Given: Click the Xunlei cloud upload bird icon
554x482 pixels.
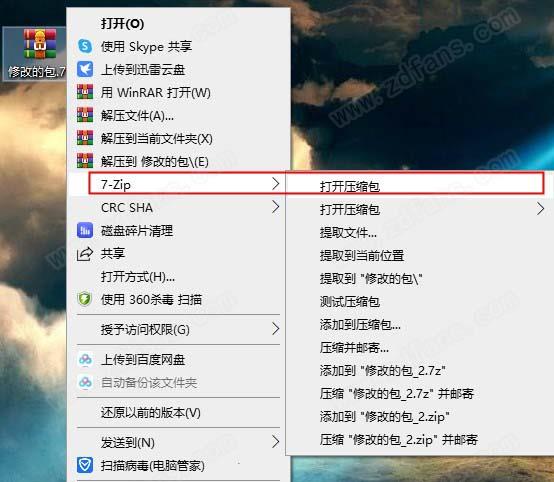Looking at the screenshot, I should click(x=85, y=69).
